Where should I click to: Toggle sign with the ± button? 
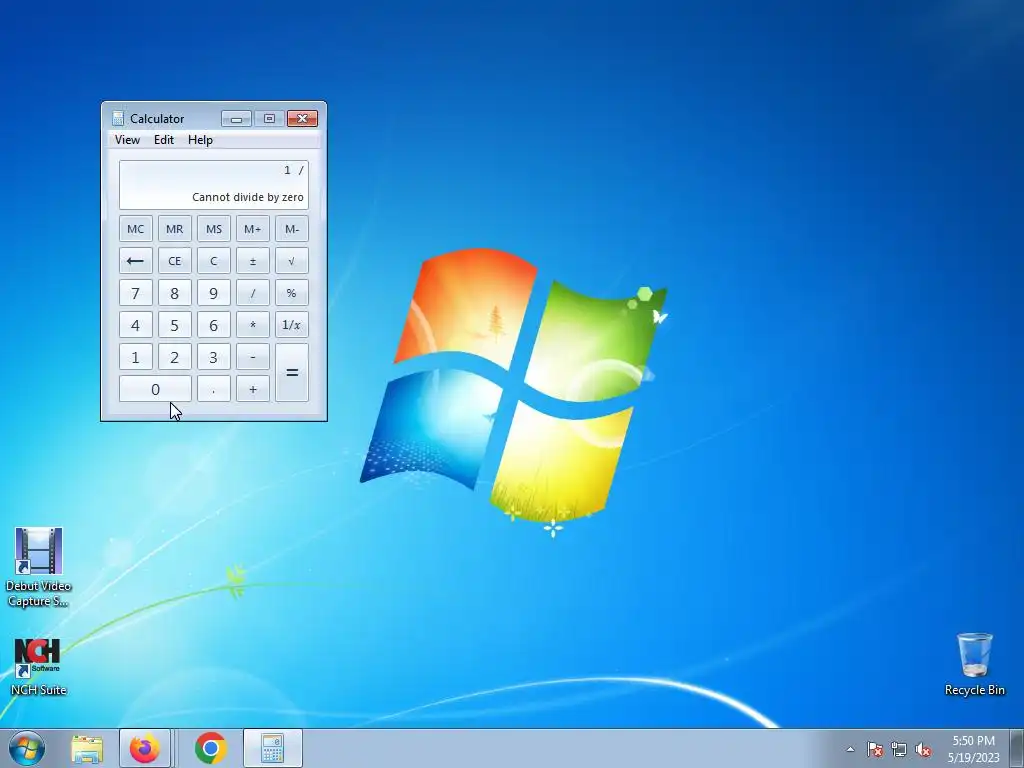pos(253,261)
